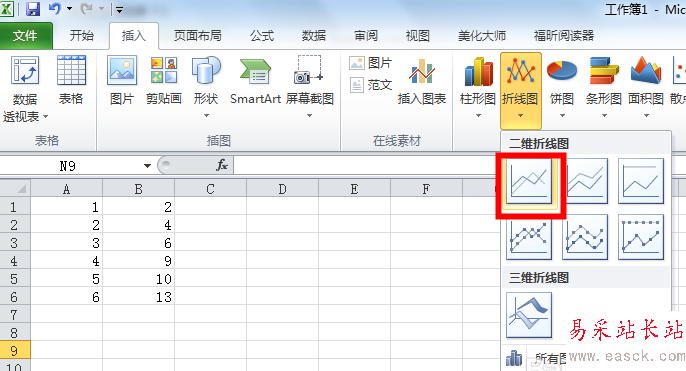Select column D header
Viewport: 686px width, 371px height.
click(282, 189)
